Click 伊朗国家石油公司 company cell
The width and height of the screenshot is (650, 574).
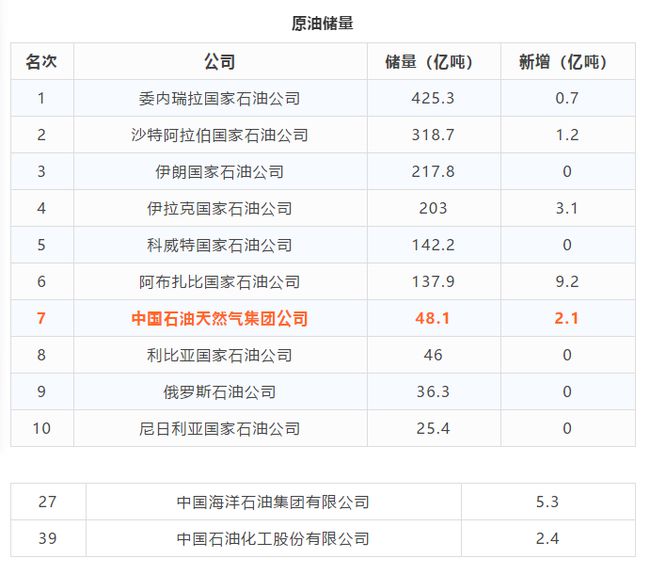(220, 172)
